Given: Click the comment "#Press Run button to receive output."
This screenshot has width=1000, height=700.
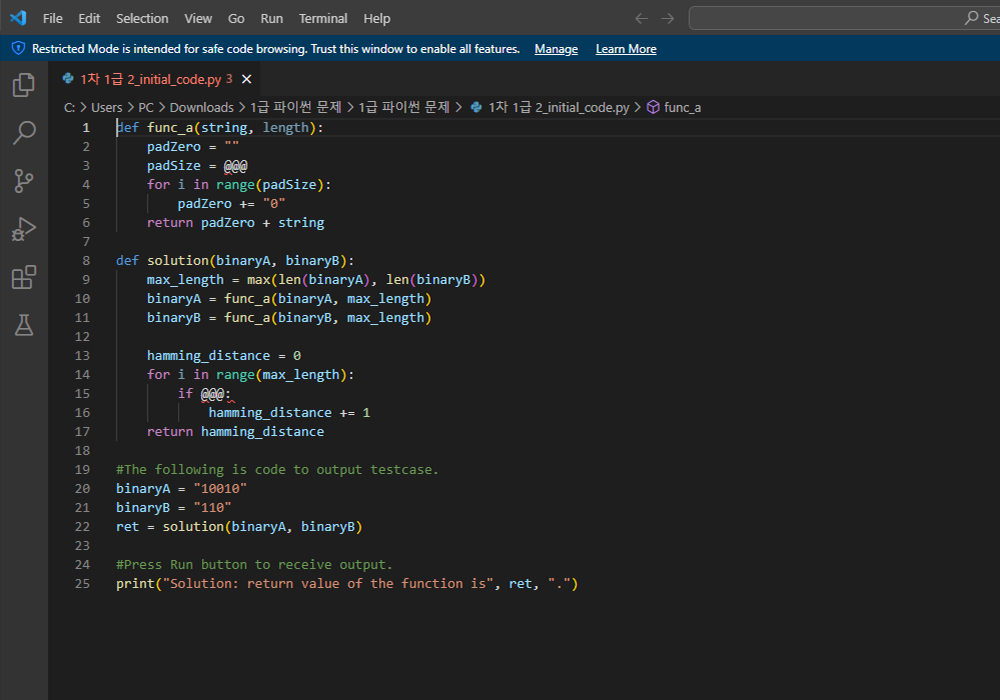Looking at the screenshot, I should (x=254, y=565).
